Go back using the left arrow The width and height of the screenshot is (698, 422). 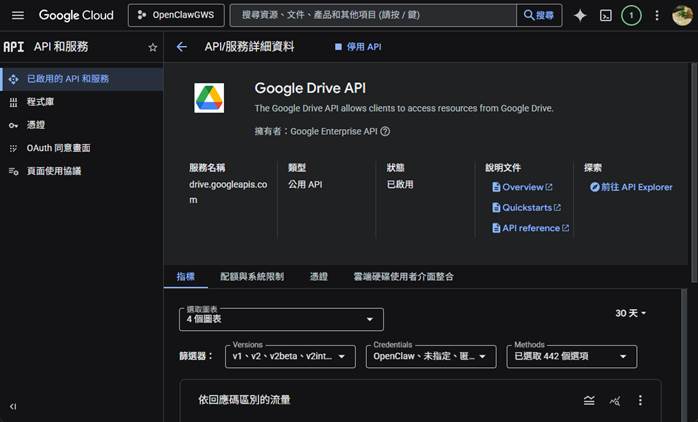click(x=181, y=47)
